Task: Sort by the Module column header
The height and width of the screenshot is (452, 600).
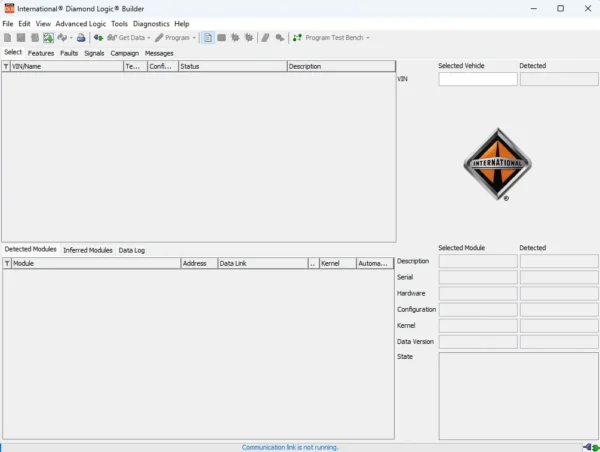Action: (x=96, y=263)
